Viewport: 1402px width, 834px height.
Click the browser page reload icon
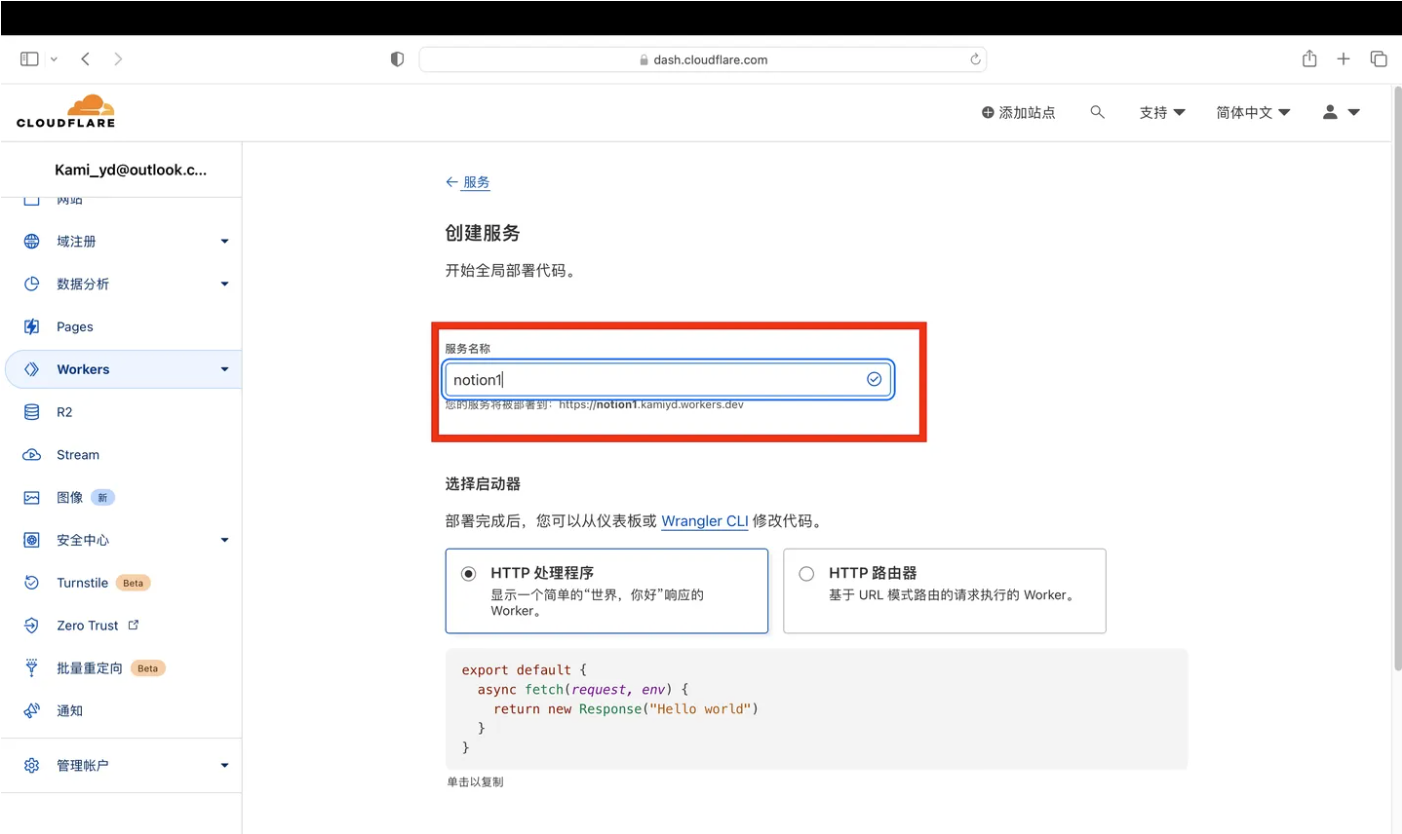coord(975,60)
